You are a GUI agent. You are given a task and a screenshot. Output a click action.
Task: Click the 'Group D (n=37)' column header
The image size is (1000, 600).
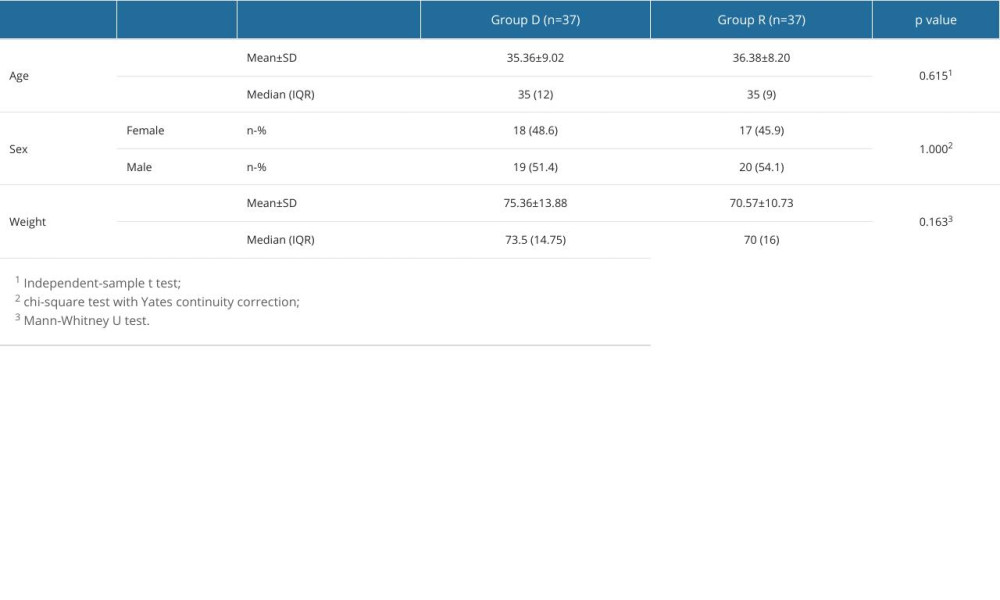point(535,20)
